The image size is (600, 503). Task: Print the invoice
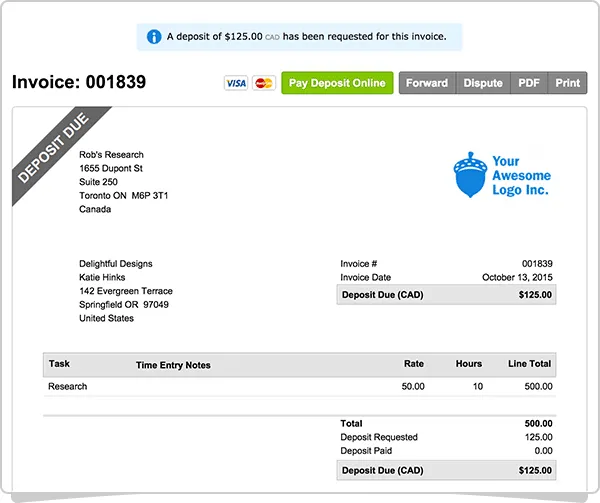click(567, 83)
